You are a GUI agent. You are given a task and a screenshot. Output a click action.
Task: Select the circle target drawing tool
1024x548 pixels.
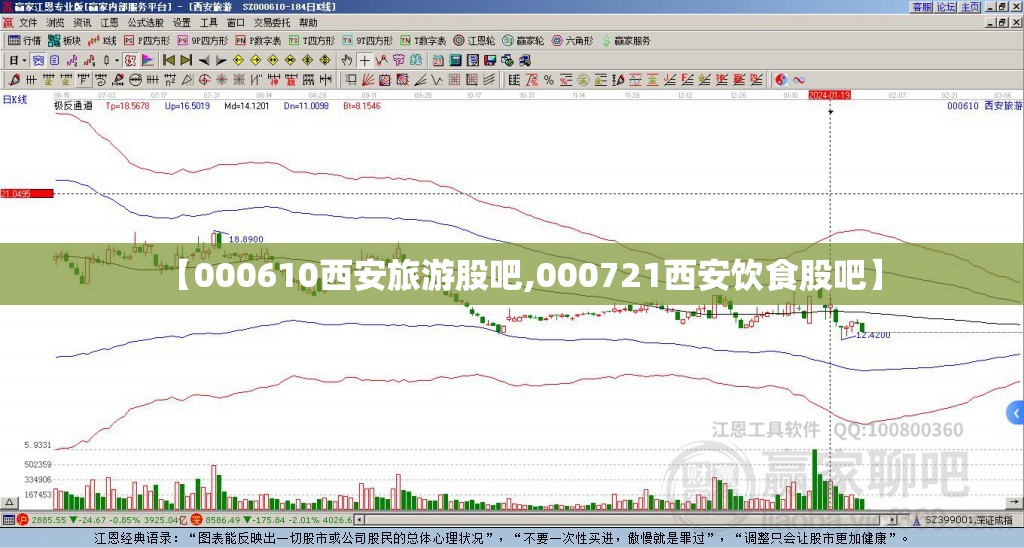pyautogui.click(x=204, y=80)
